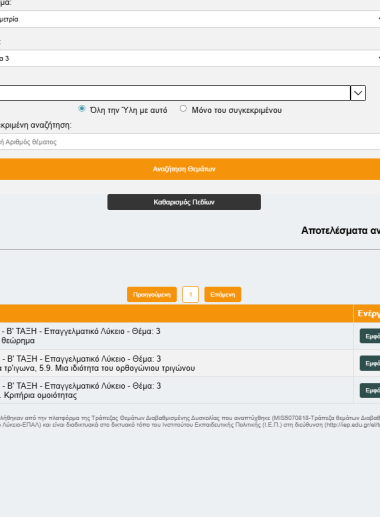Click the orange 'Αναζήτηση Θεμάτων' button
The width and height of the screenshot is (380, 517).
tap(190, 169)
